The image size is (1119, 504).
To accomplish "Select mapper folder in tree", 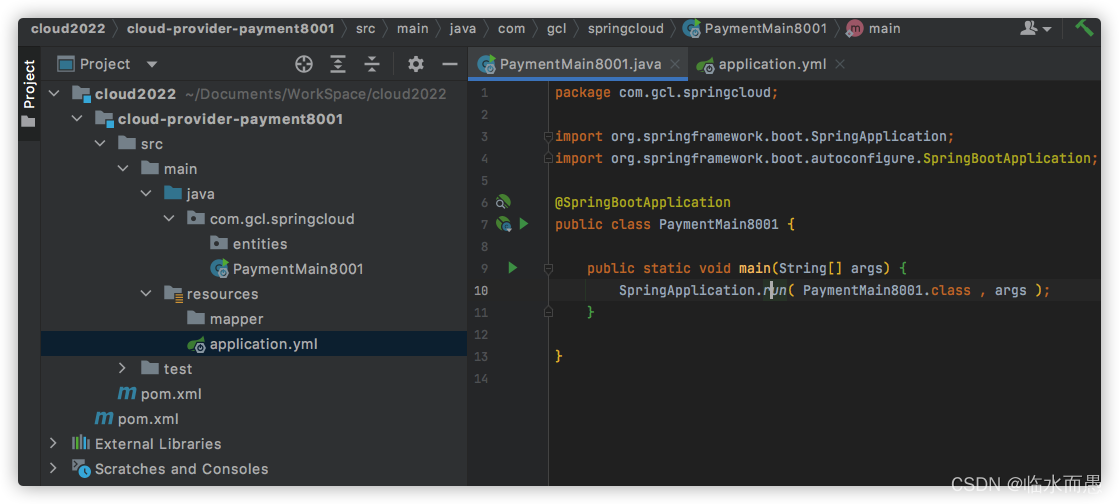I will point(236,319).
